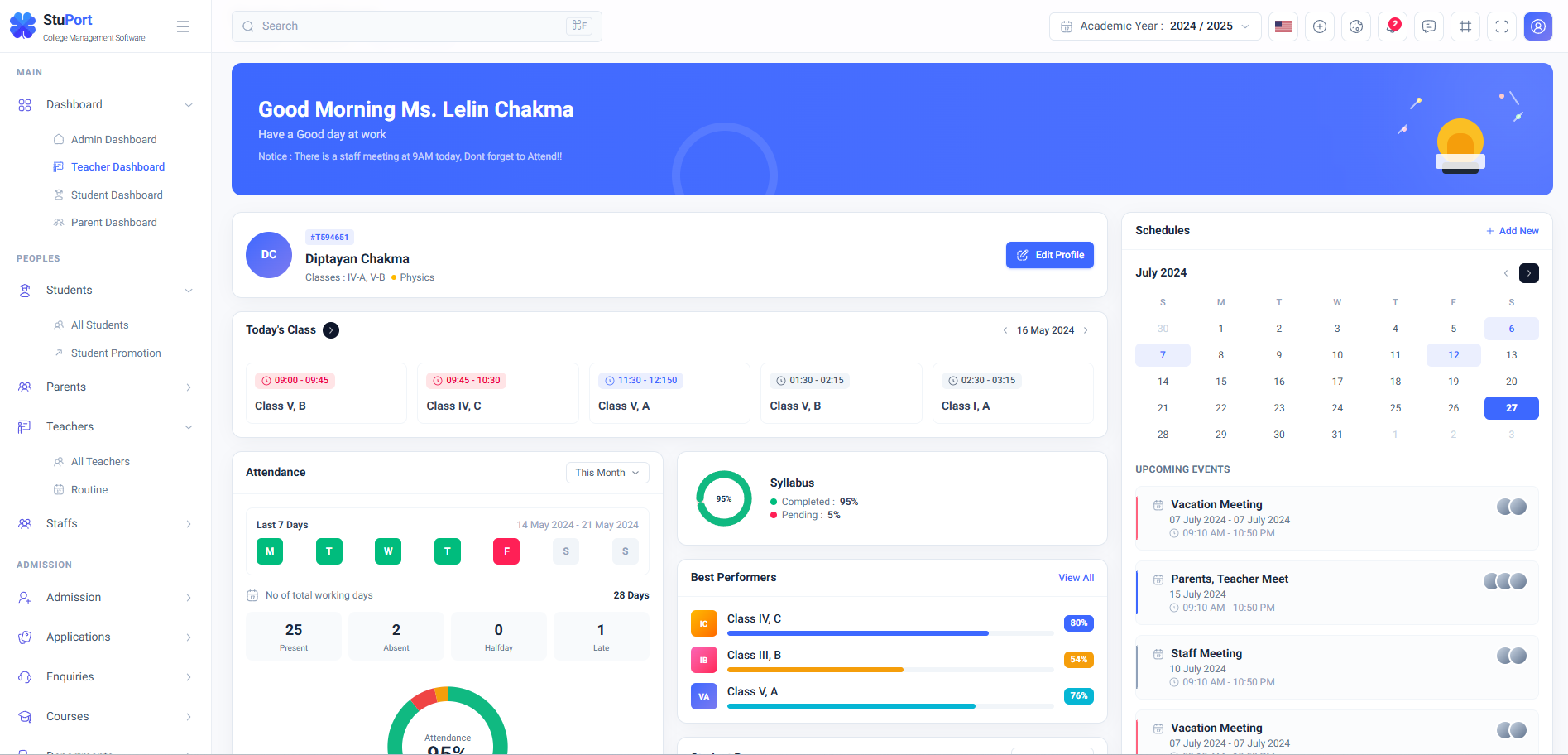The image size is (1568, 755).
Task: Click the #T594651 teacher ID tag
Action: pyautogui.click(x=329, y=238)
